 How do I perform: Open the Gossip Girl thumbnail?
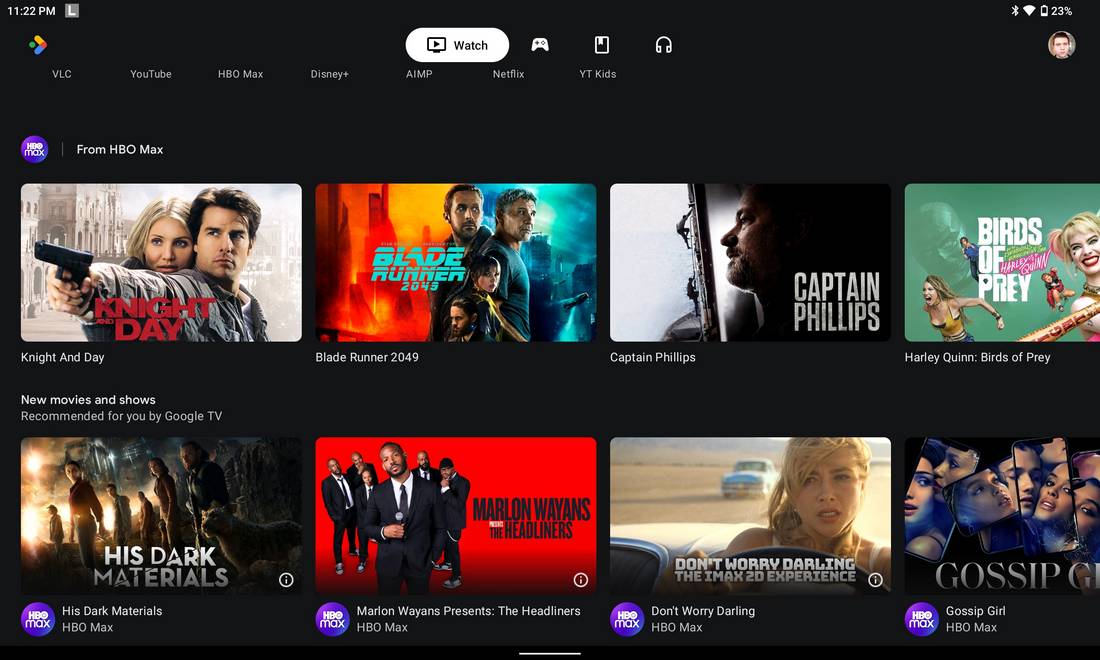1002,516
